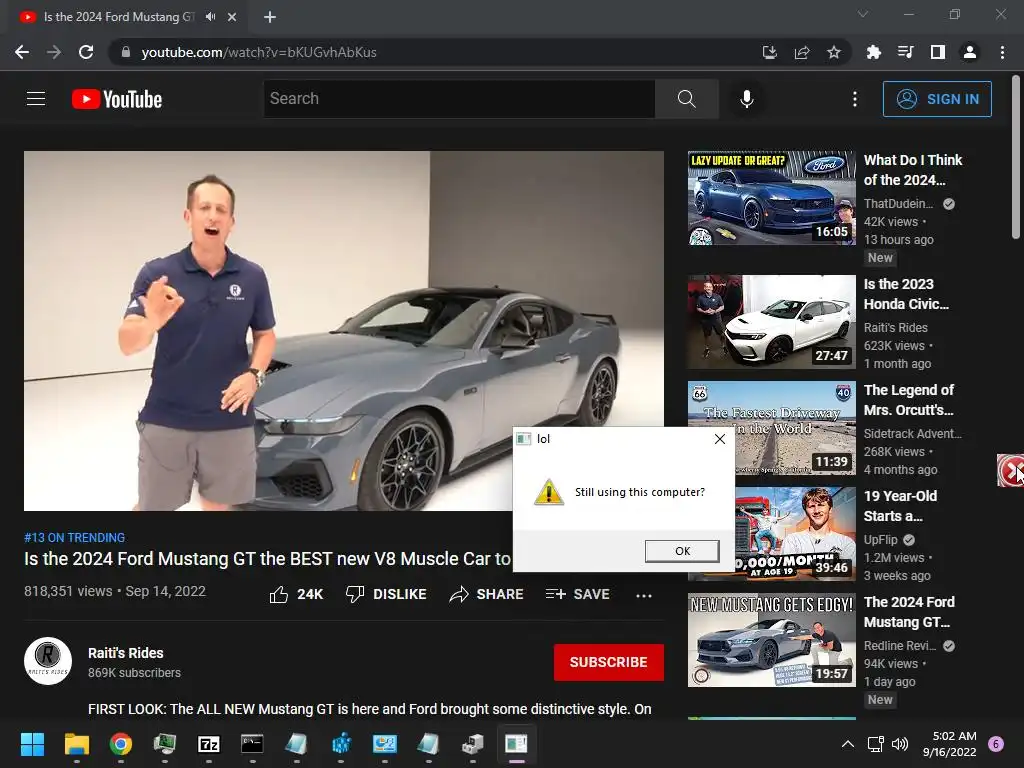Open the SHARE options
This screenshot has height=768, width=1024.
pos(487,594)
